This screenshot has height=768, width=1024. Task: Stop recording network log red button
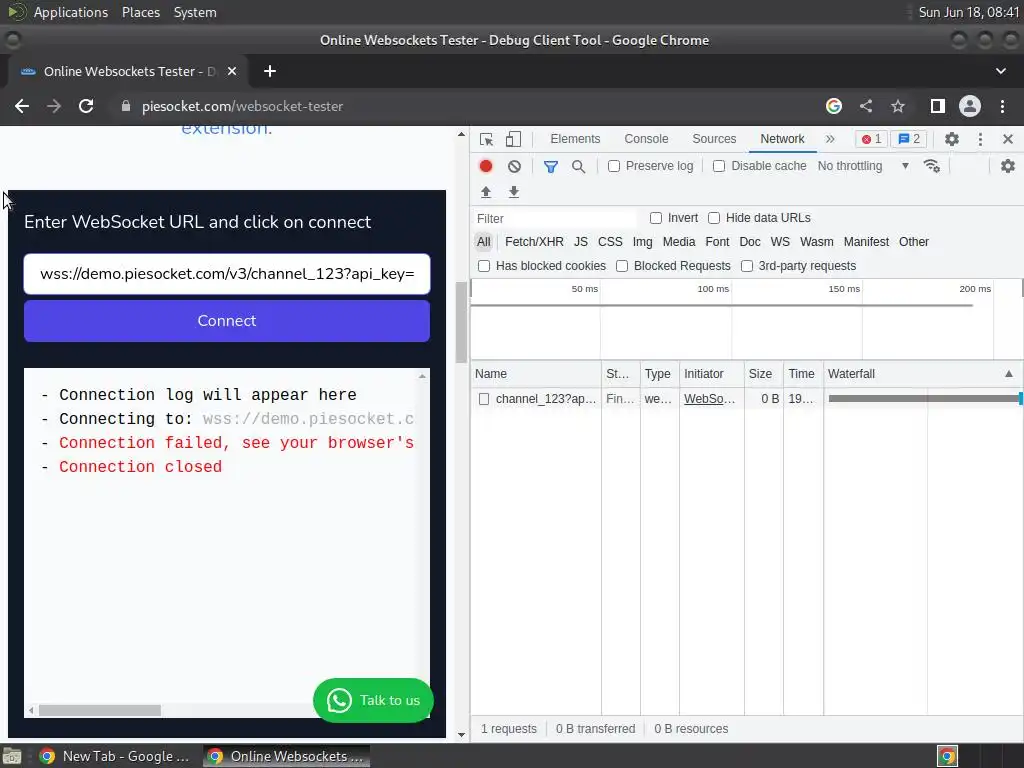coord(486,166)
